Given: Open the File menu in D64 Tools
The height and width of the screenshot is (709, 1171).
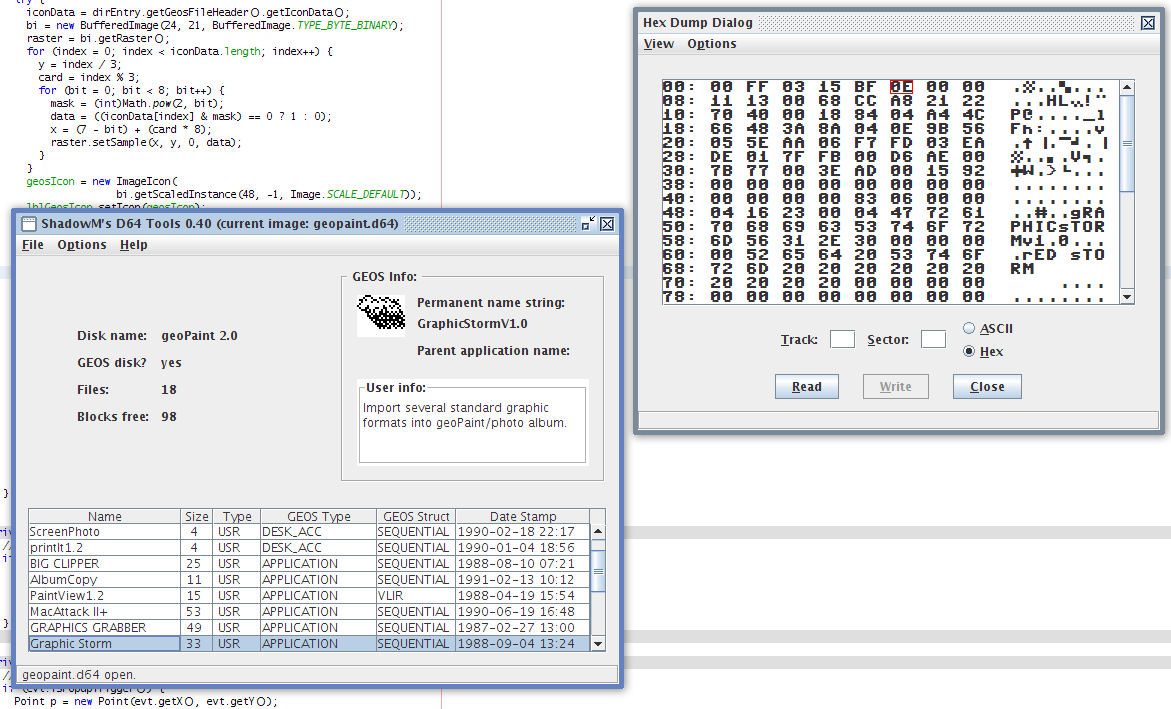Looking at the screenshot, I should 33,245.
